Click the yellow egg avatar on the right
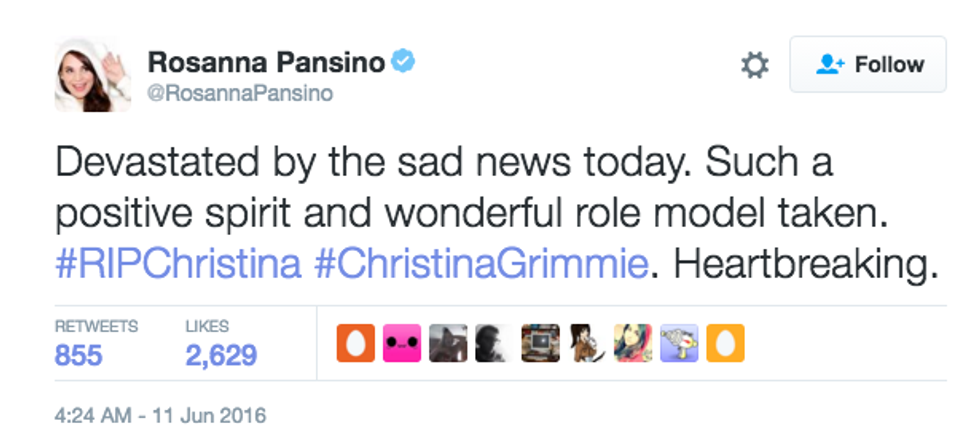Screen dimensions: 980x445 (x=724, y=343)
